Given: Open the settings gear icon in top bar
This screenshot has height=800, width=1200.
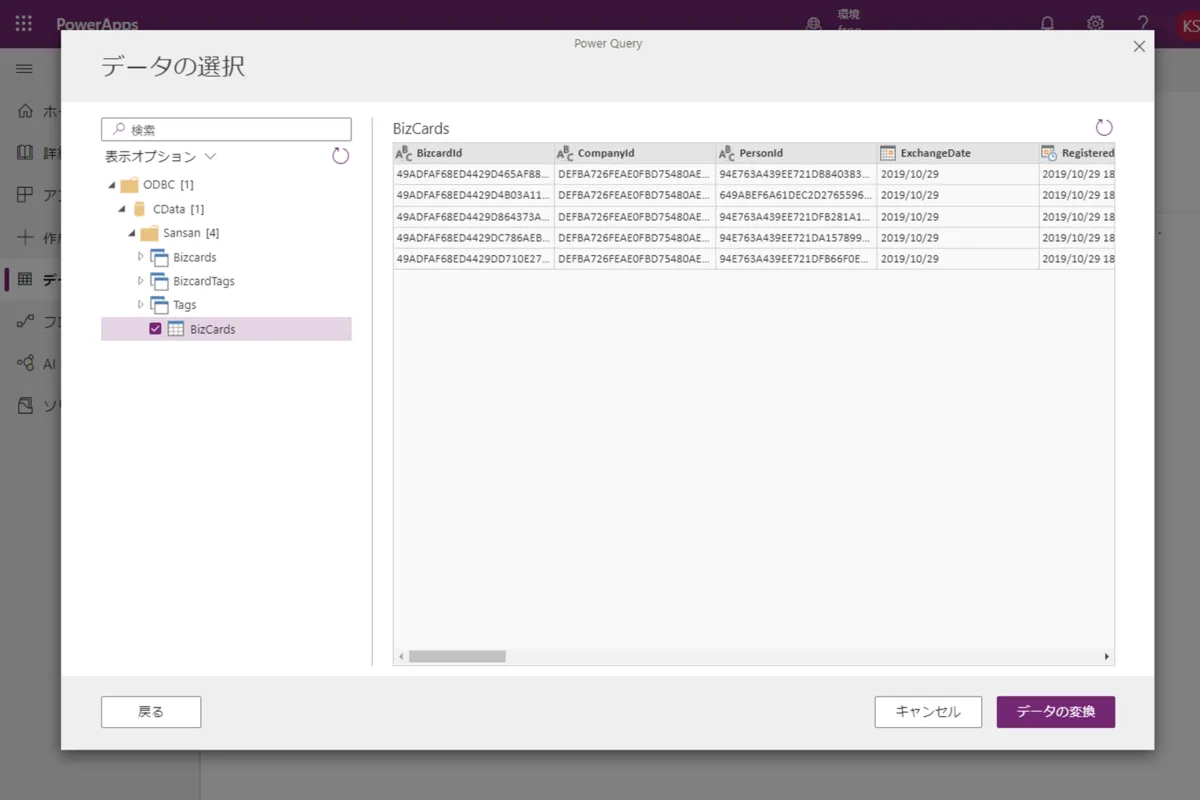Looking at the screenshot, I should coord(1095,23).
